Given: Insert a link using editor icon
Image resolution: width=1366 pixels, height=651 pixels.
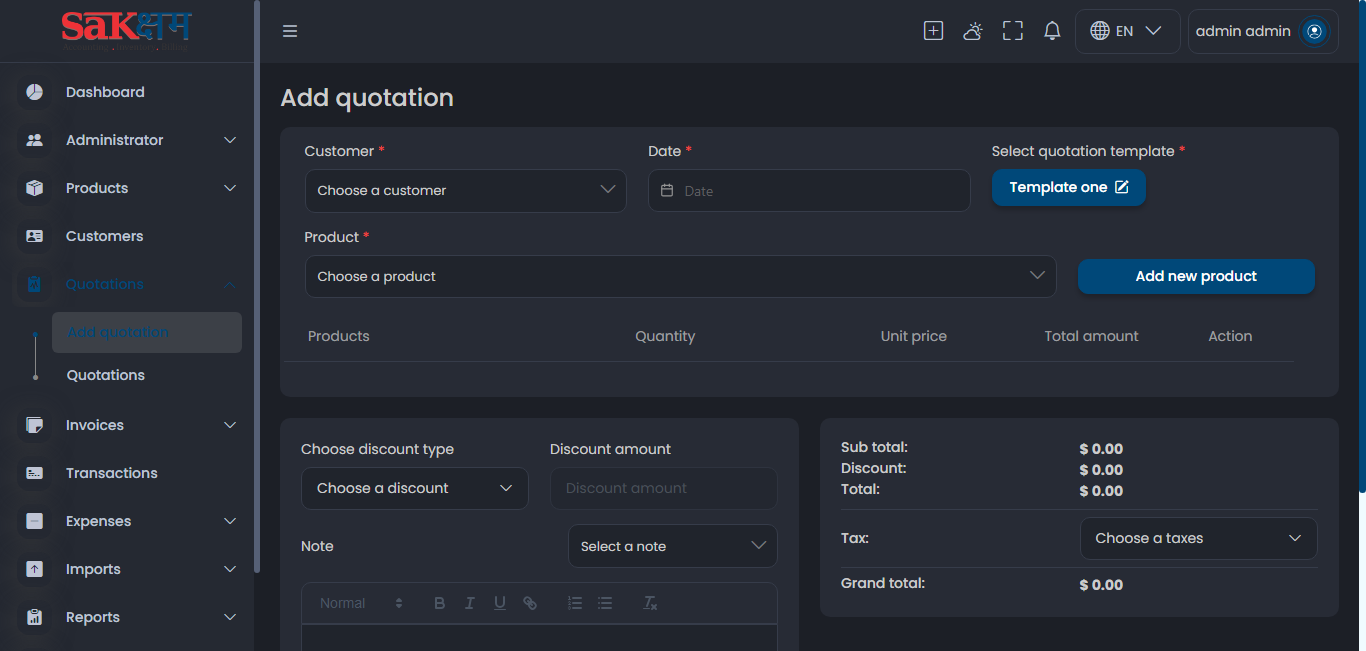Looking at the screenshot, I should click(530, 603).
